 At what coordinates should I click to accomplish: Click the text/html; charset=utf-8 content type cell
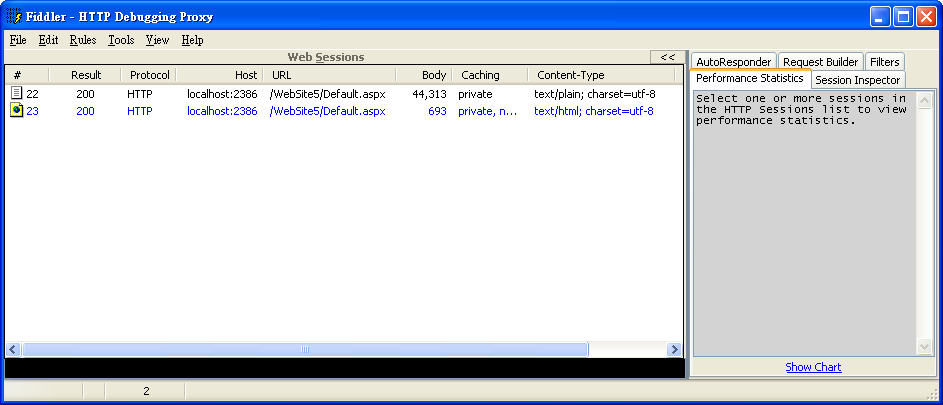(594, 111)
